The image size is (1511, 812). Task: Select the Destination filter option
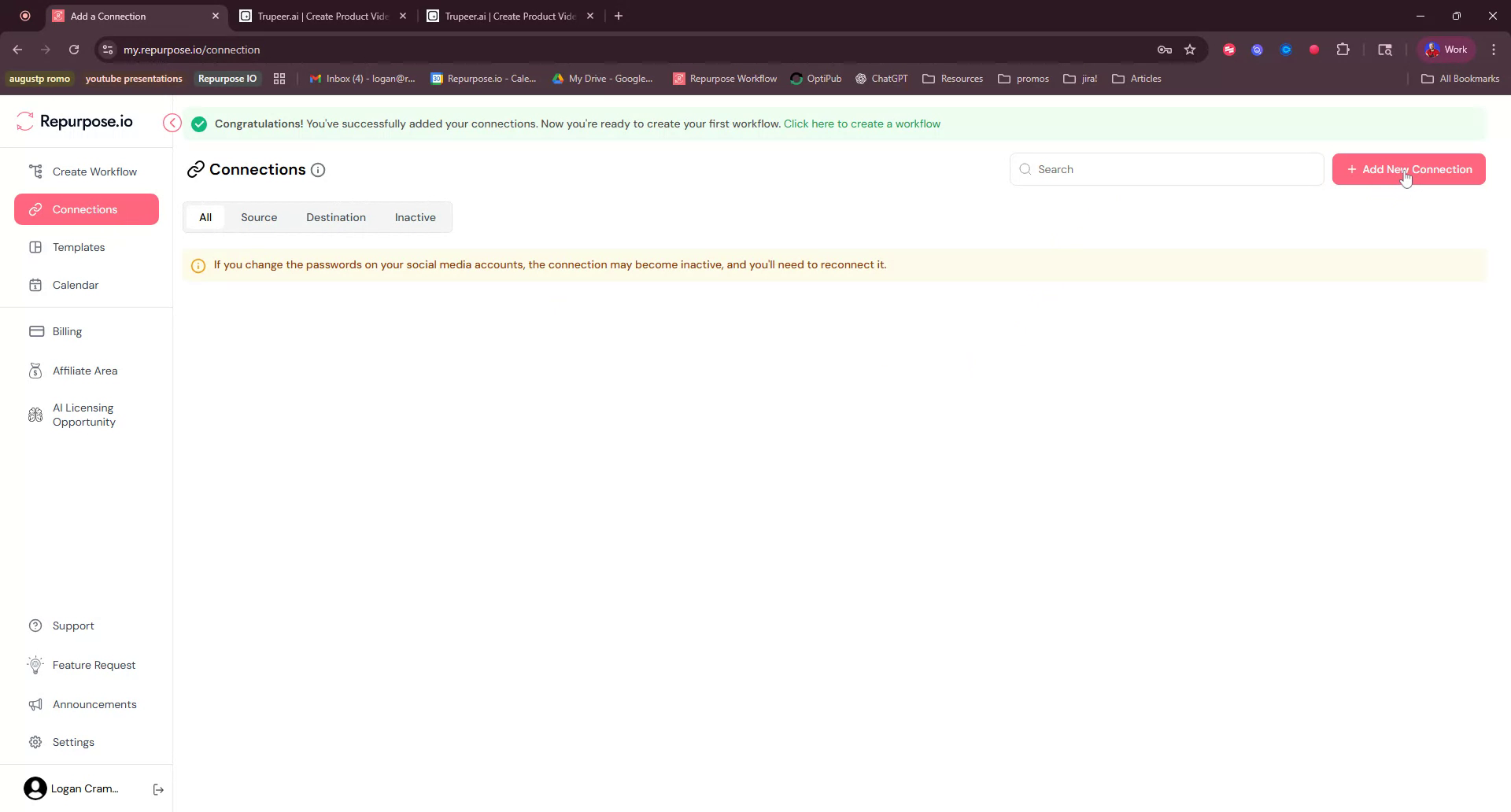tap(336, 217)
